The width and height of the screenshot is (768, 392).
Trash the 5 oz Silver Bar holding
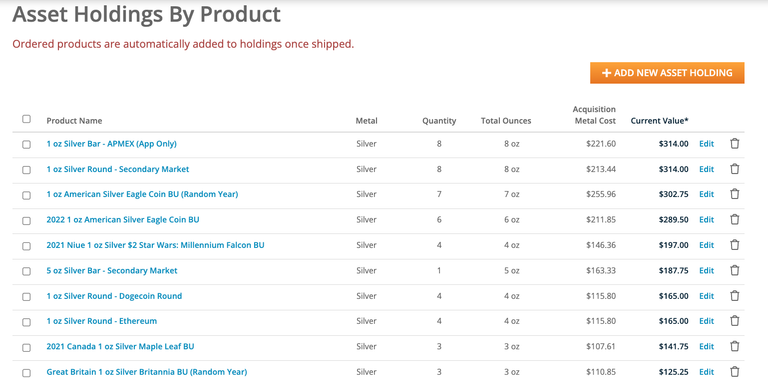[x=734, y=270]
